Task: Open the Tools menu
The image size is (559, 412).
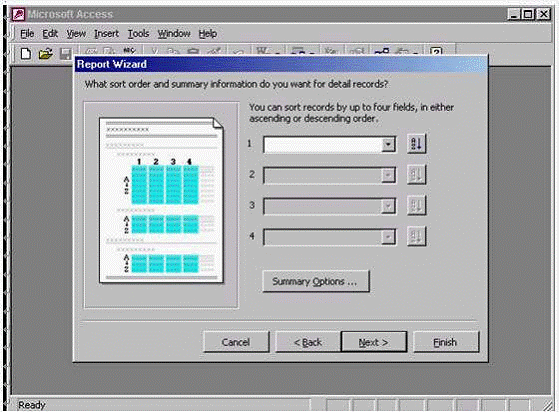Action: point(138,34)
